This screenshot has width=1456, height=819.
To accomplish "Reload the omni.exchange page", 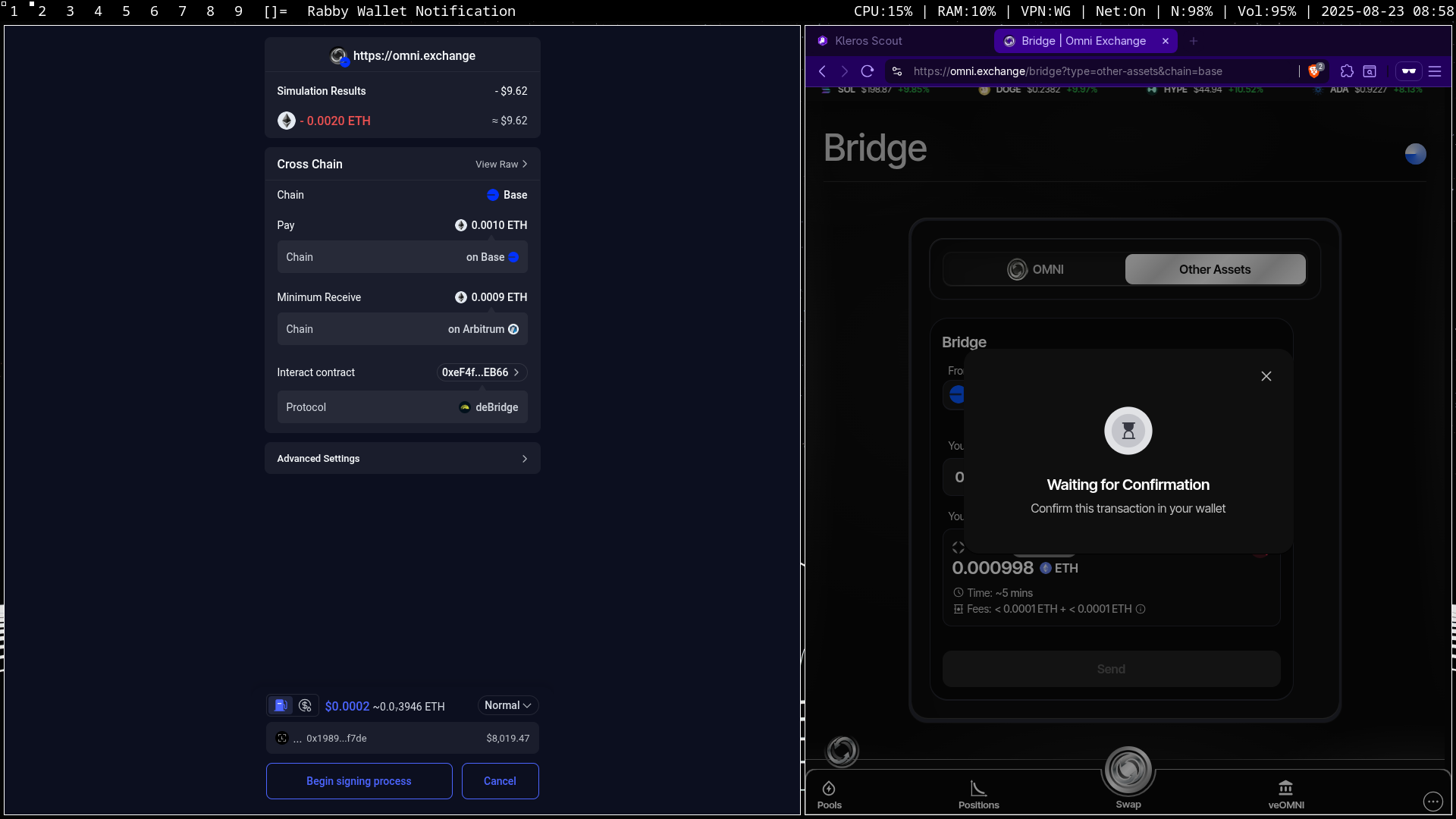I will (x=868, y=71).
